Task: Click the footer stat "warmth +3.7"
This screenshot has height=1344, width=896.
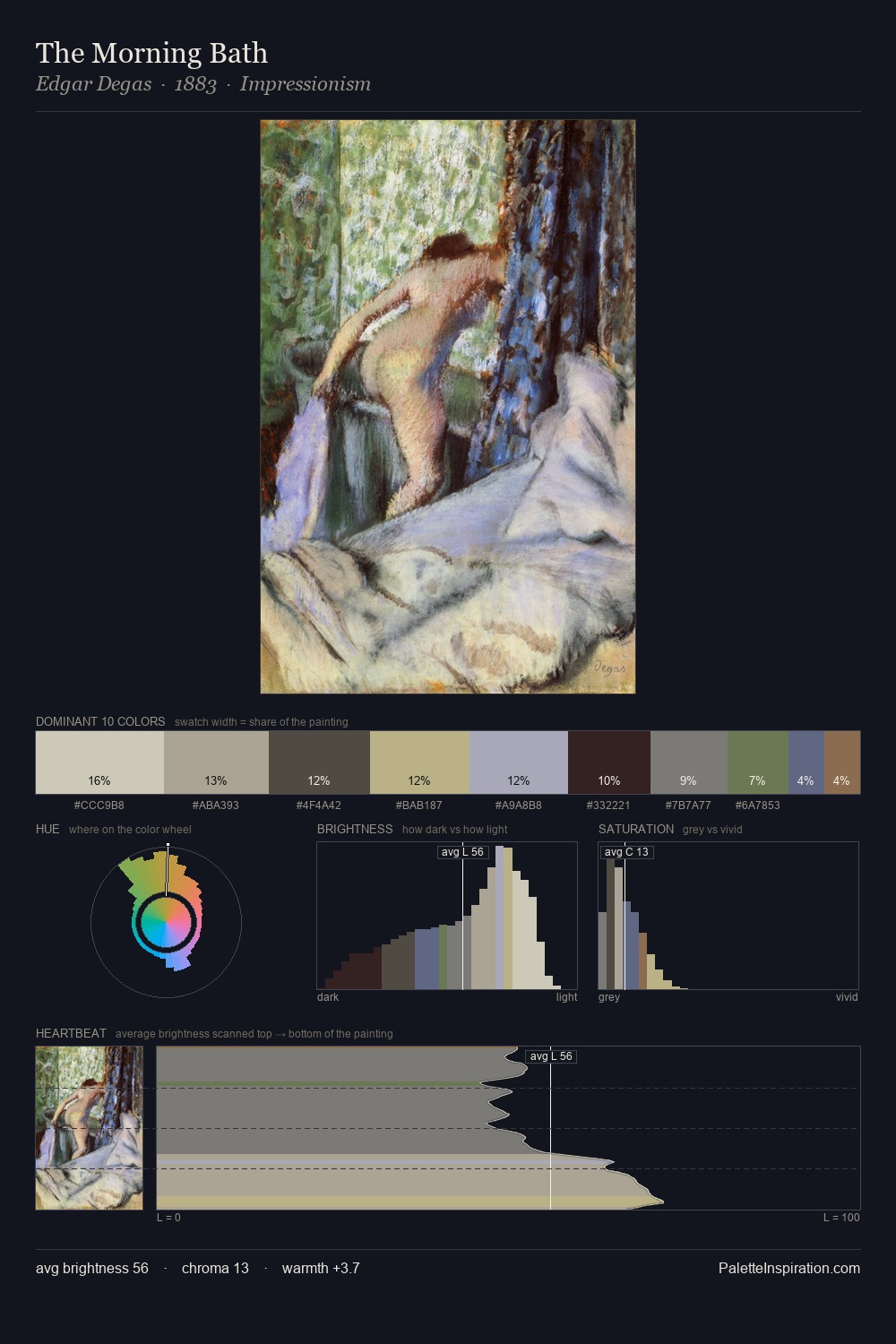Action: [x=321, y=1268]
